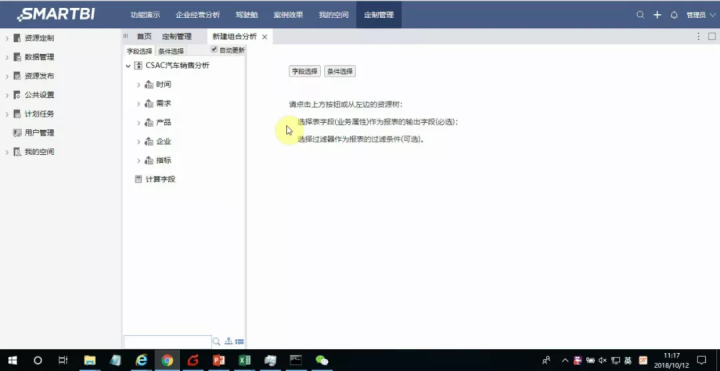Click the 用户管理 sidebar icon
720x371 pixels.
coord(17,133)
